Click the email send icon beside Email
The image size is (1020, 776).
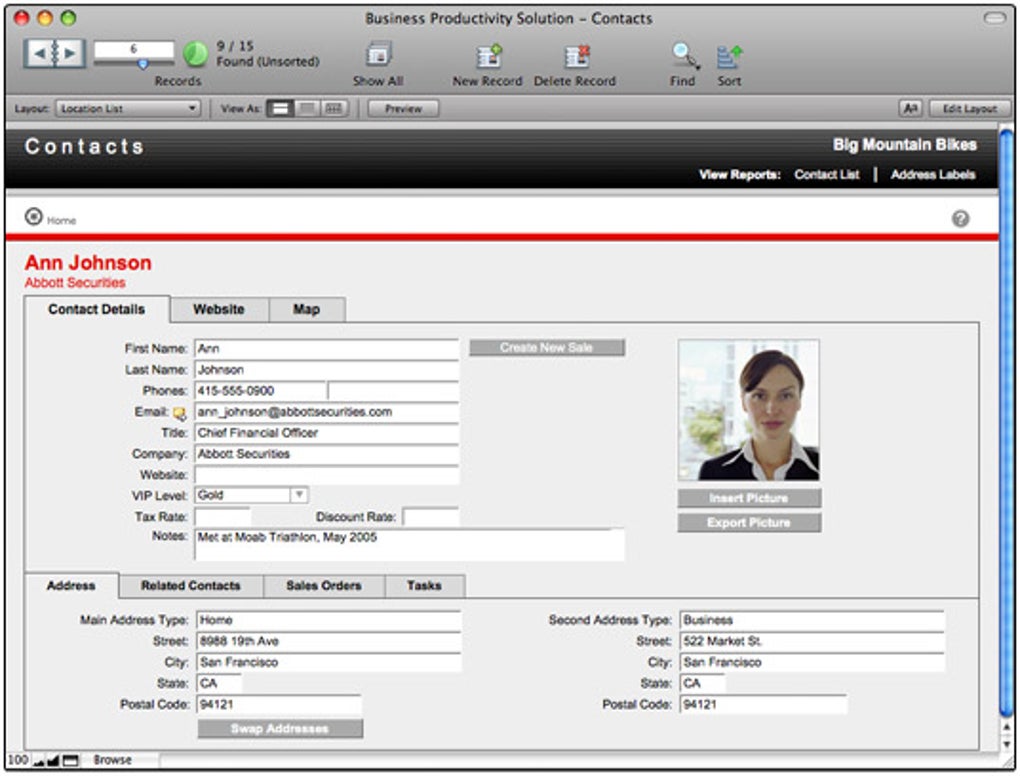click(180, 412)
